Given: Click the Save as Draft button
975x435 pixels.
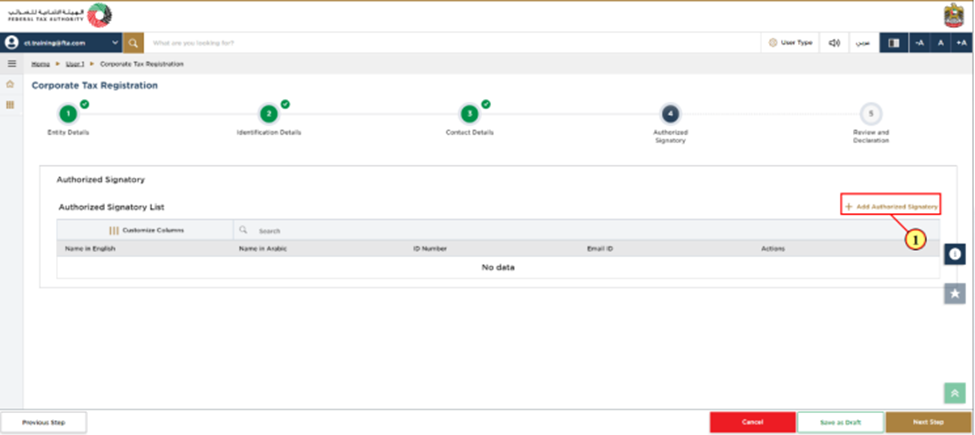Looking at the screenshot, I should coord(840,422).
